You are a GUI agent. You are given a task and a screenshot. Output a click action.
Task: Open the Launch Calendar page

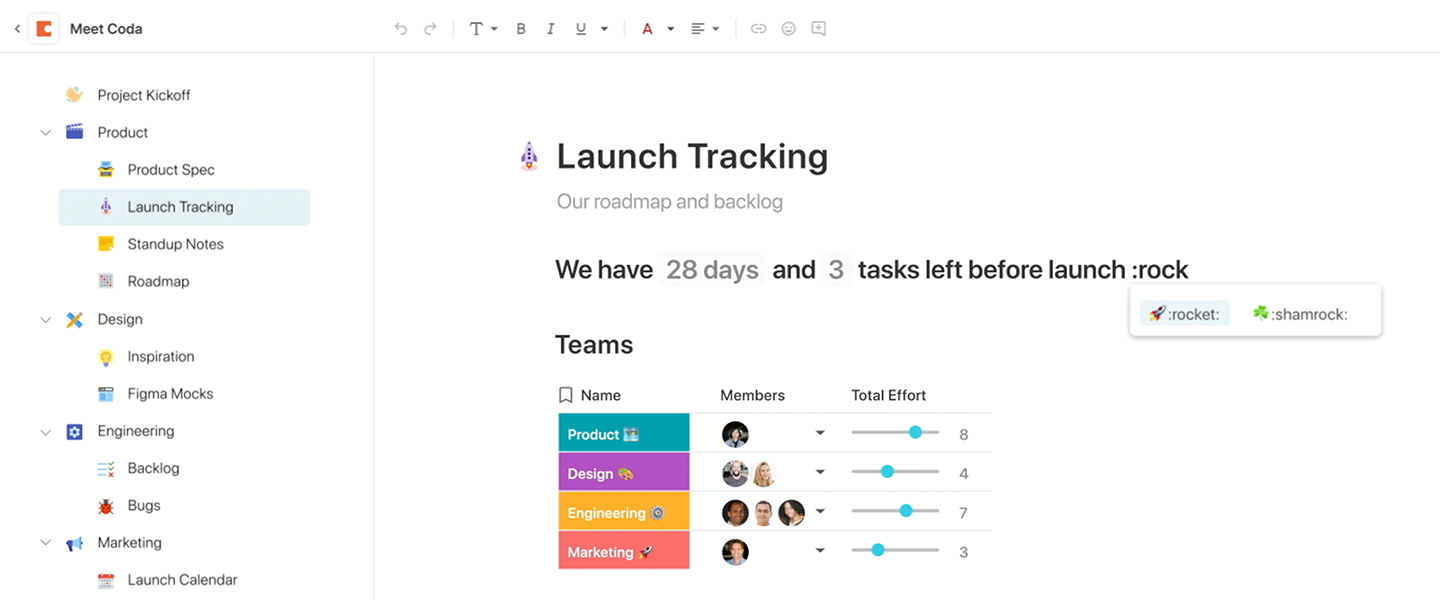pyautogui.click(x=182, y=580)
